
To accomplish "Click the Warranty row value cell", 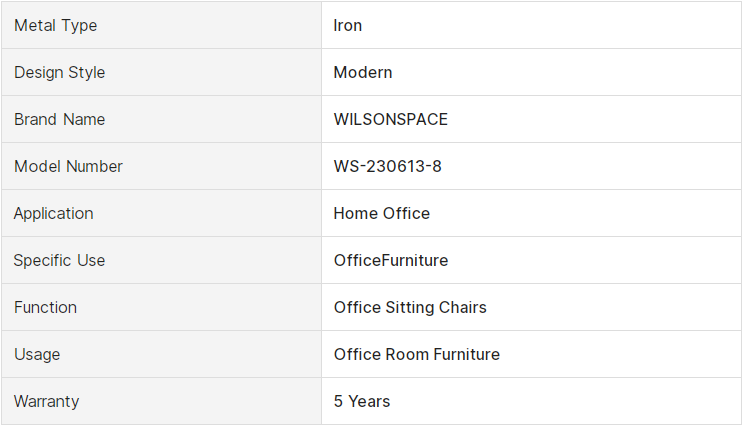I will point(531,401).
